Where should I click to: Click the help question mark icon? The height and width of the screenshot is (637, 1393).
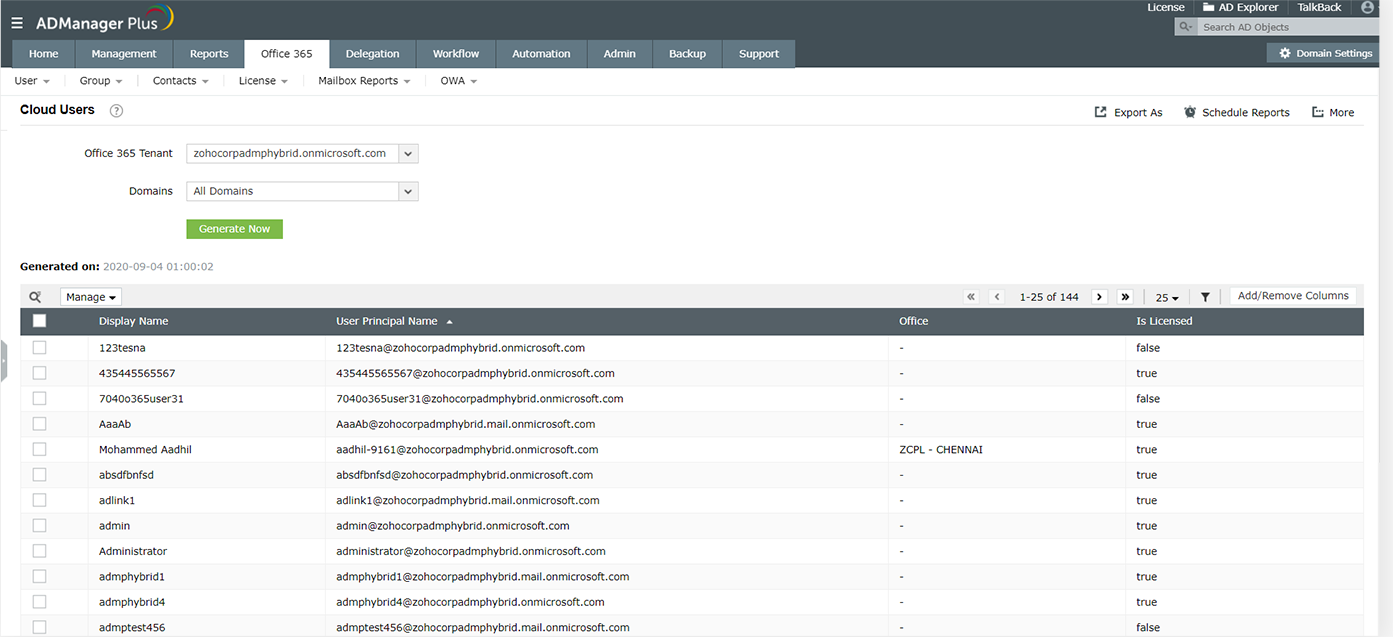pos(117,111)
